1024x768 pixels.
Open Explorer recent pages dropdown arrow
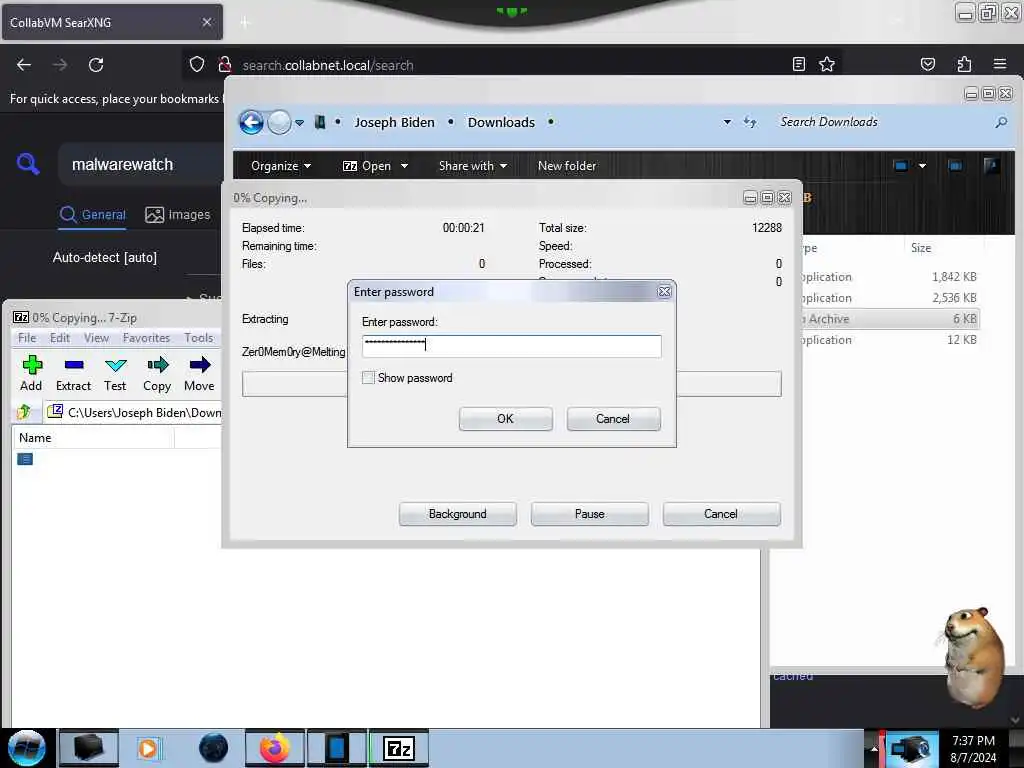click(299, 122)
